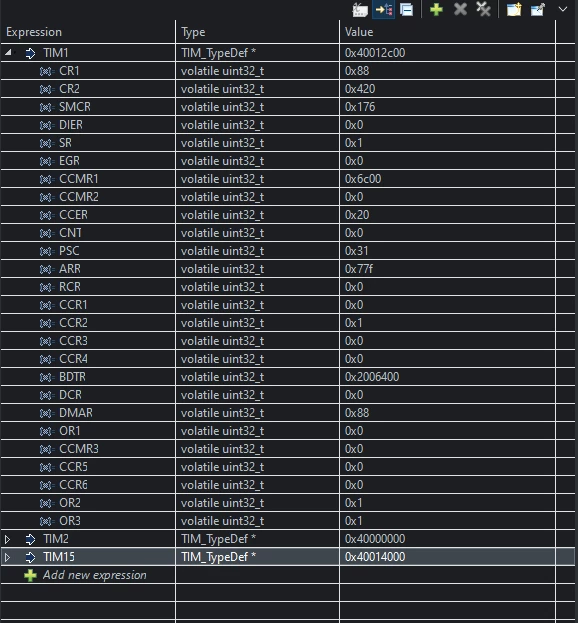Viewport: 578px width, 623px height.
Task: Click BDTR value 0x2006400
Action: click(x=372, y=377)
